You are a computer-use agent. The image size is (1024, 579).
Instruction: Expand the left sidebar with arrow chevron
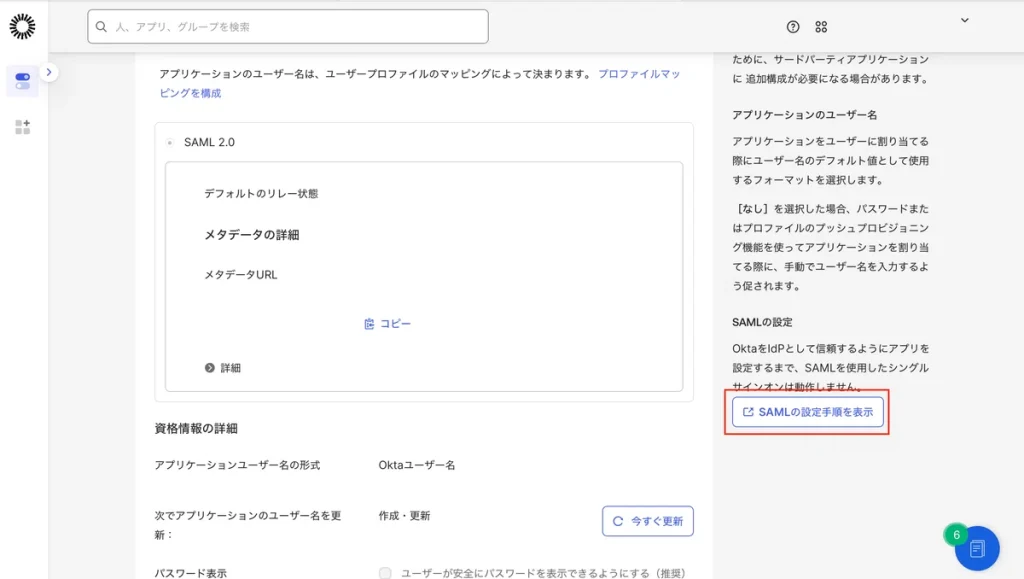click(x=49, y=72)
